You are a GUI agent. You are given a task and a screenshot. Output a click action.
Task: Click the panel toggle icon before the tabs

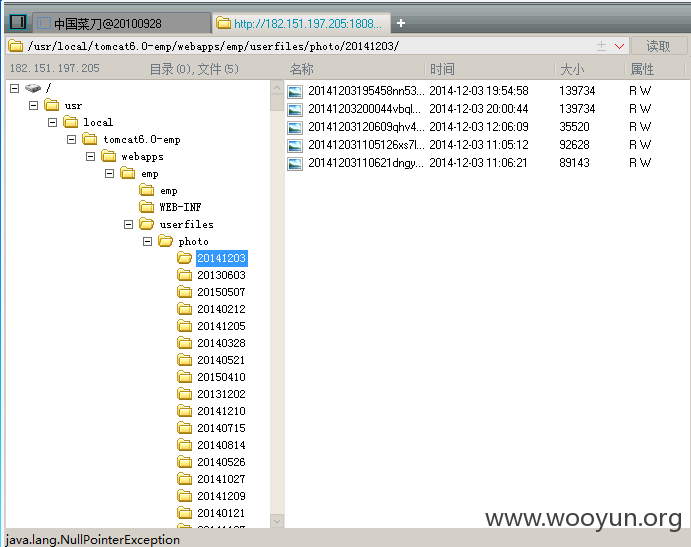18,22
